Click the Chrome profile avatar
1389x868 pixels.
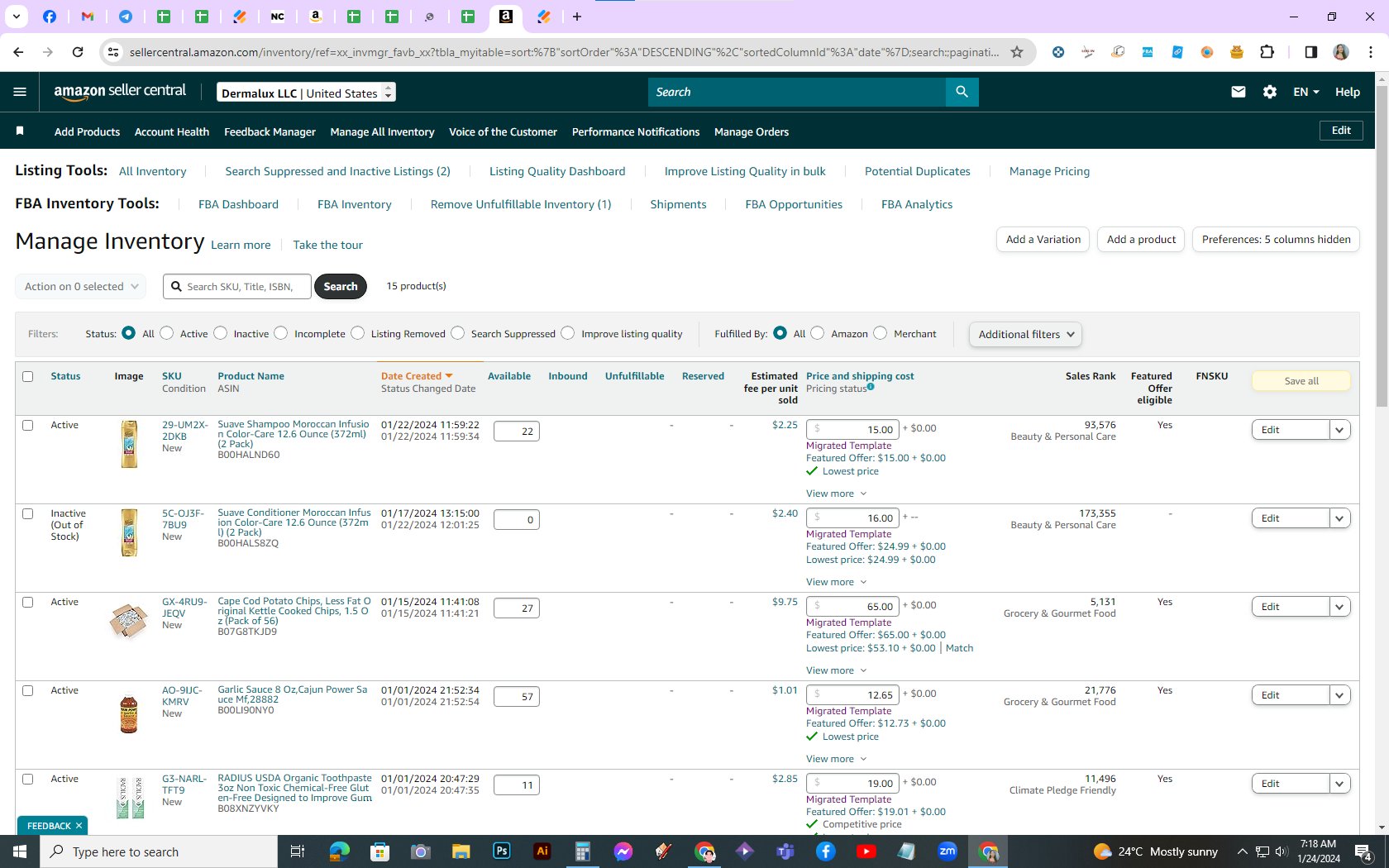pyautogui.click(x=1341, y=52)
